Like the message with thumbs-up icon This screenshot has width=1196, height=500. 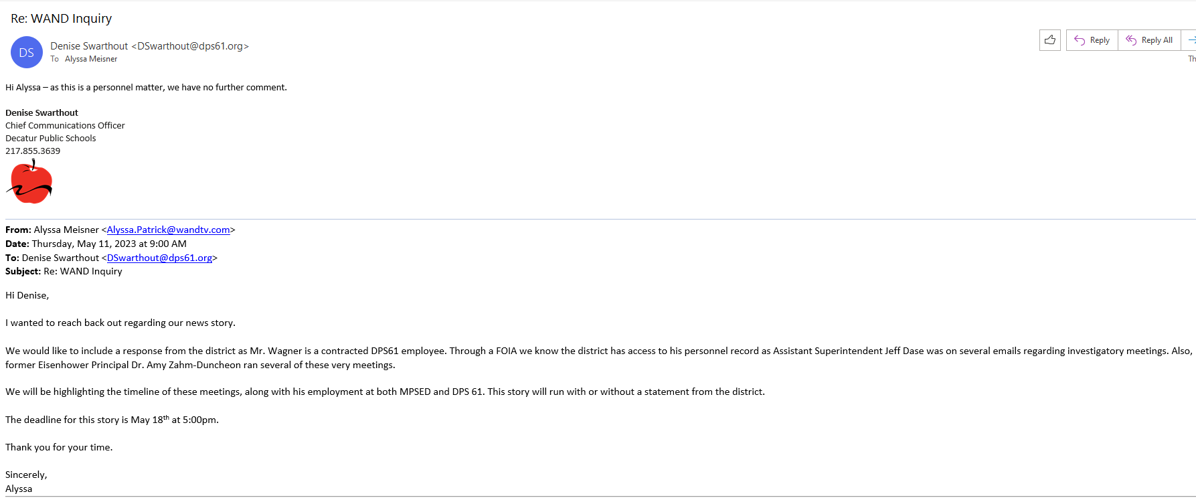click(1050, 40)
